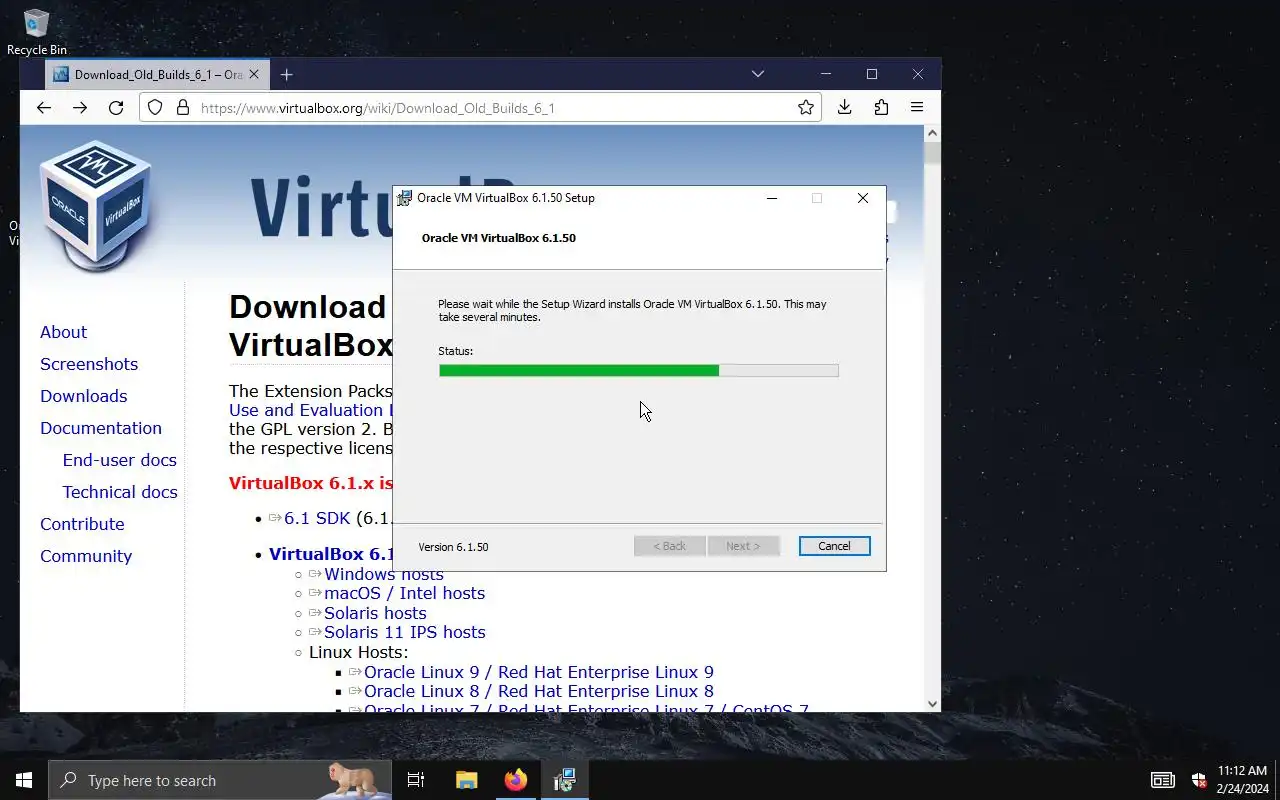Viewport: 1280px width, 800px height.
Task: View site security padlock info
Action: pyautogui.click(x=182, y=108)
